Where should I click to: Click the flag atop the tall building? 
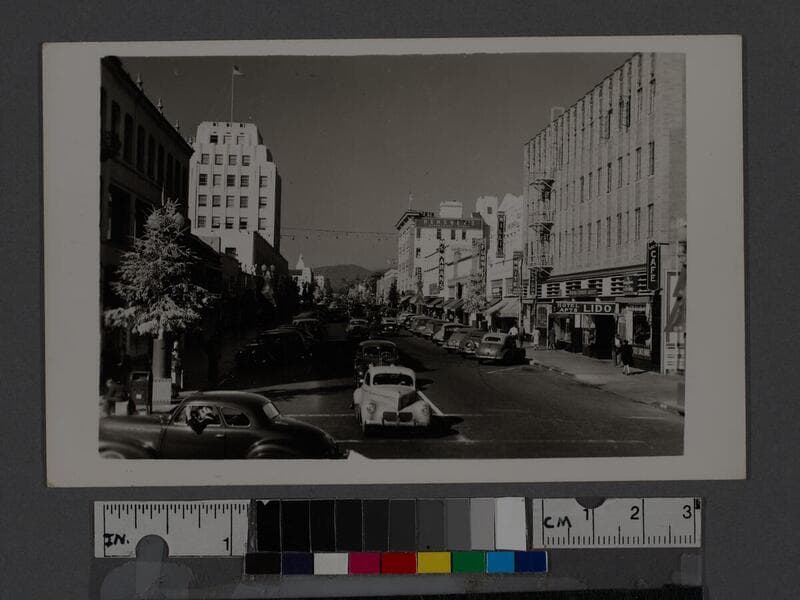tap(237, 70)
